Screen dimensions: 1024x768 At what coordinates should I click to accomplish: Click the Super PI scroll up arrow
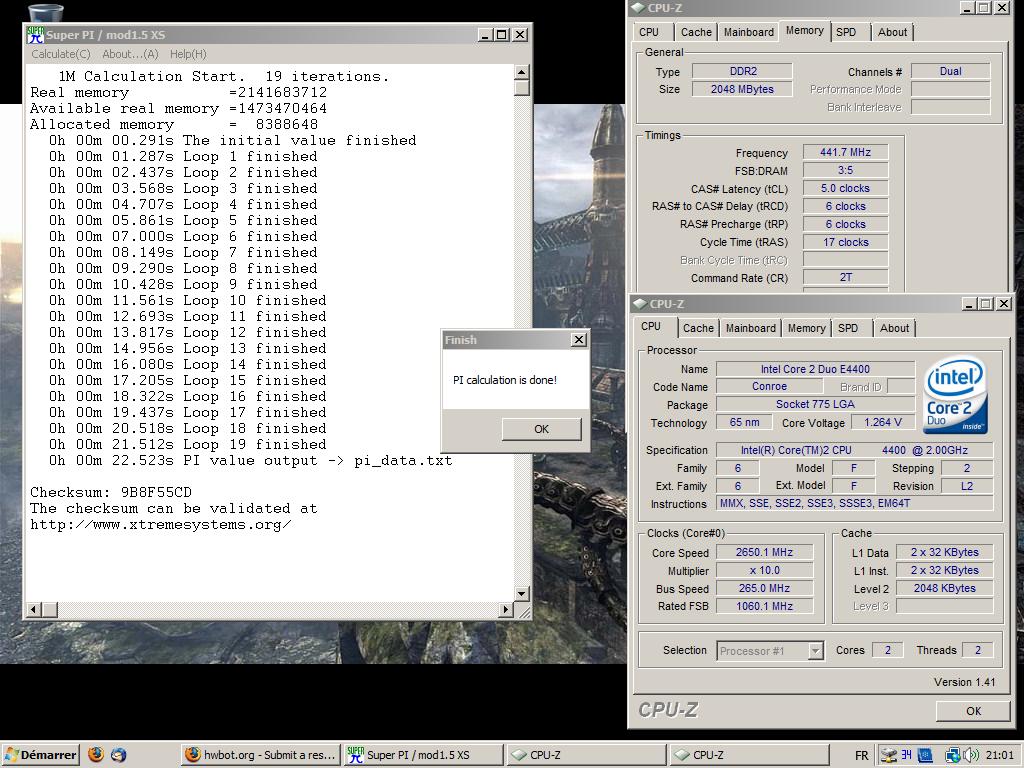(x=521, y=72)
